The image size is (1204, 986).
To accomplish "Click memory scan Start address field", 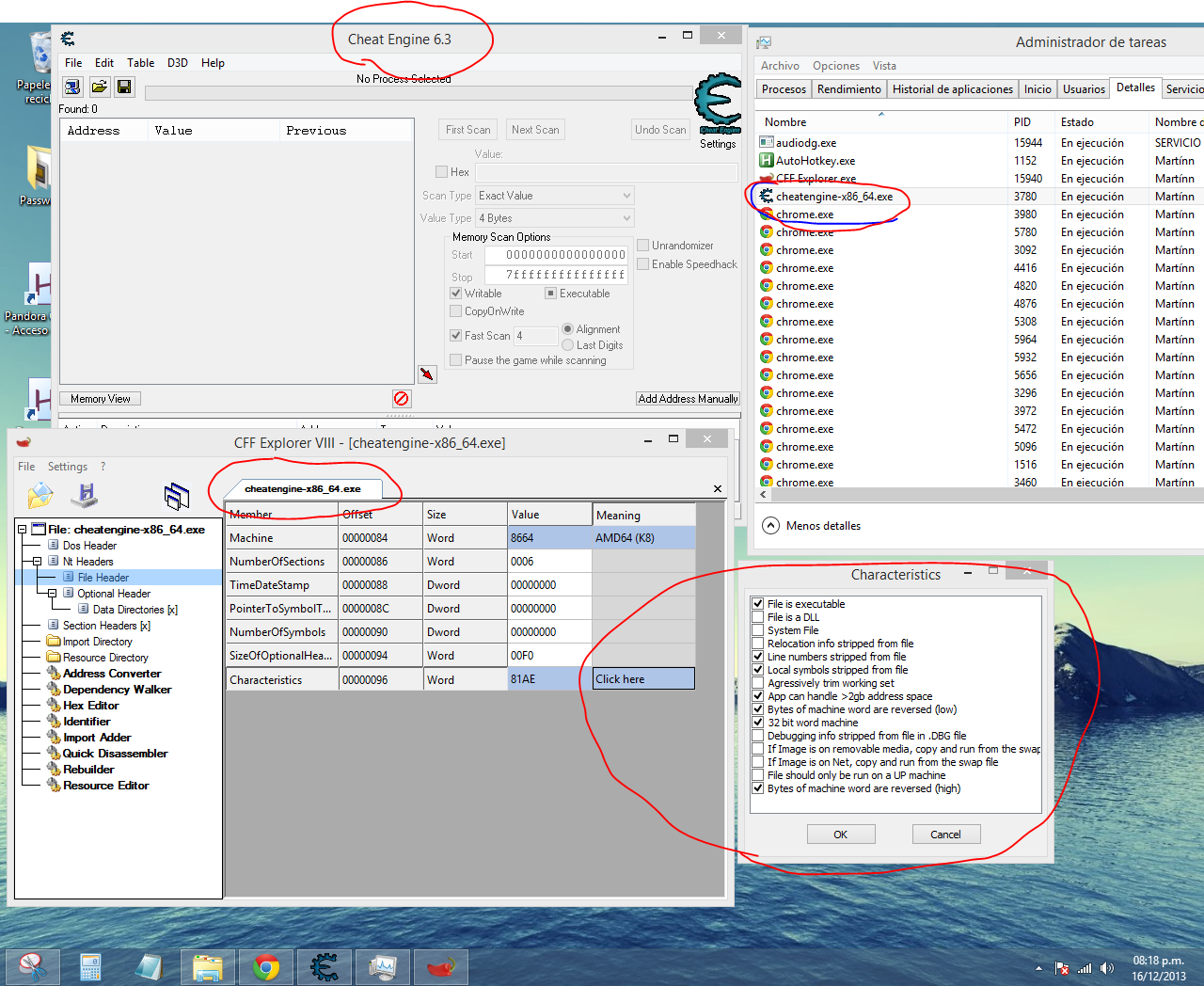I will tap(556, 255).
